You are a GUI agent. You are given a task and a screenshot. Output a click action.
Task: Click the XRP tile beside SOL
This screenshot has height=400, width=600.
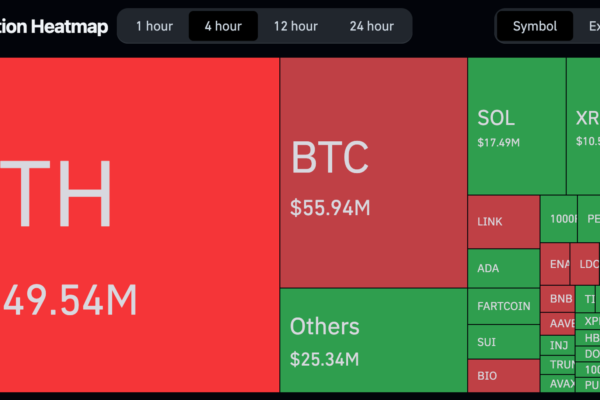coord(583,126)
